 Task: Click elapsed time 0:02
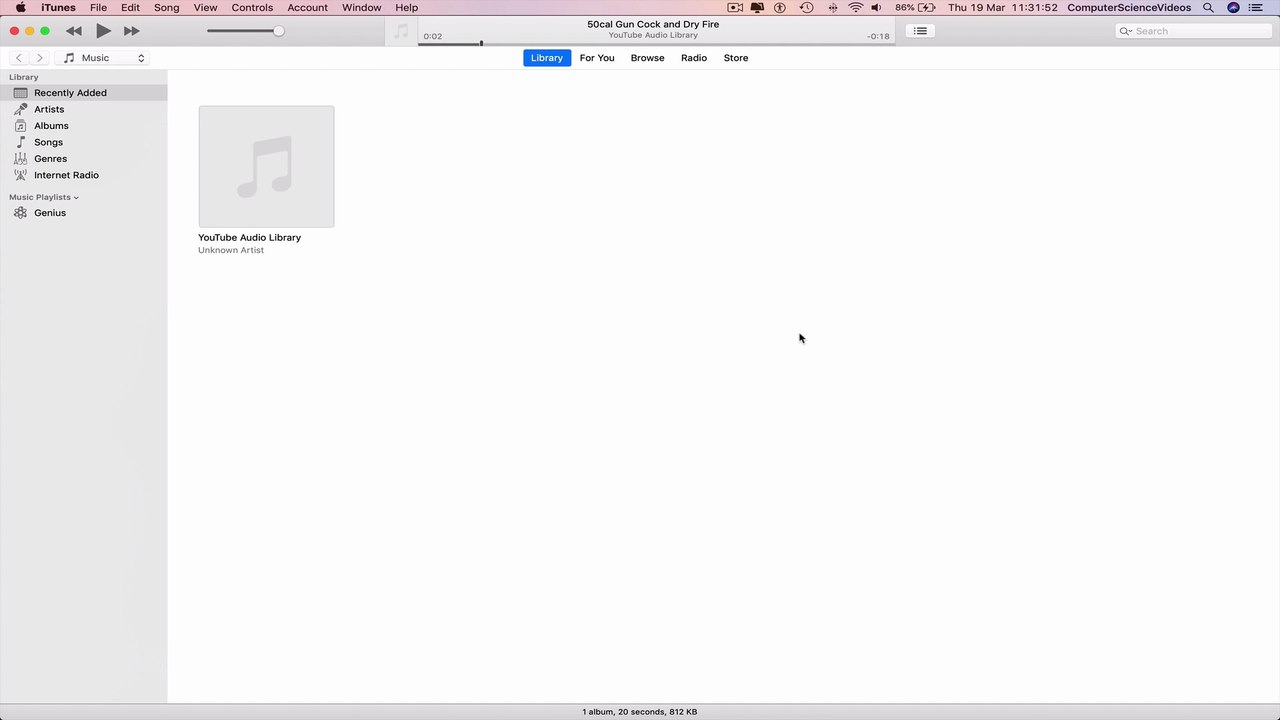point(432,36)
